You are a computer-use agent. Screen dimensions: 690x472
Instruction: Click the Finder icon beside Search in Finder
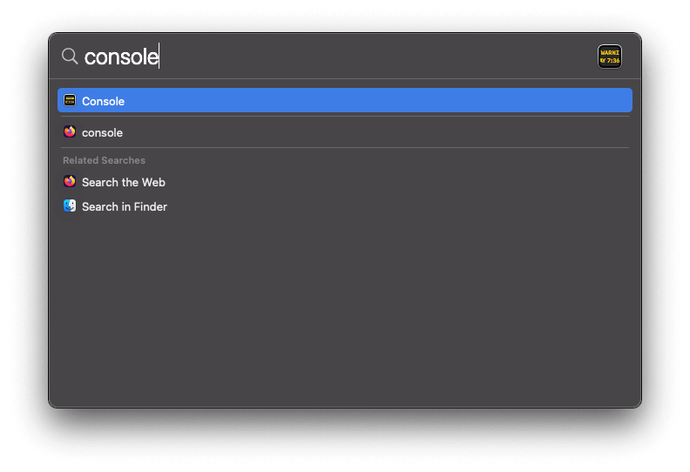tap(70, 206)
